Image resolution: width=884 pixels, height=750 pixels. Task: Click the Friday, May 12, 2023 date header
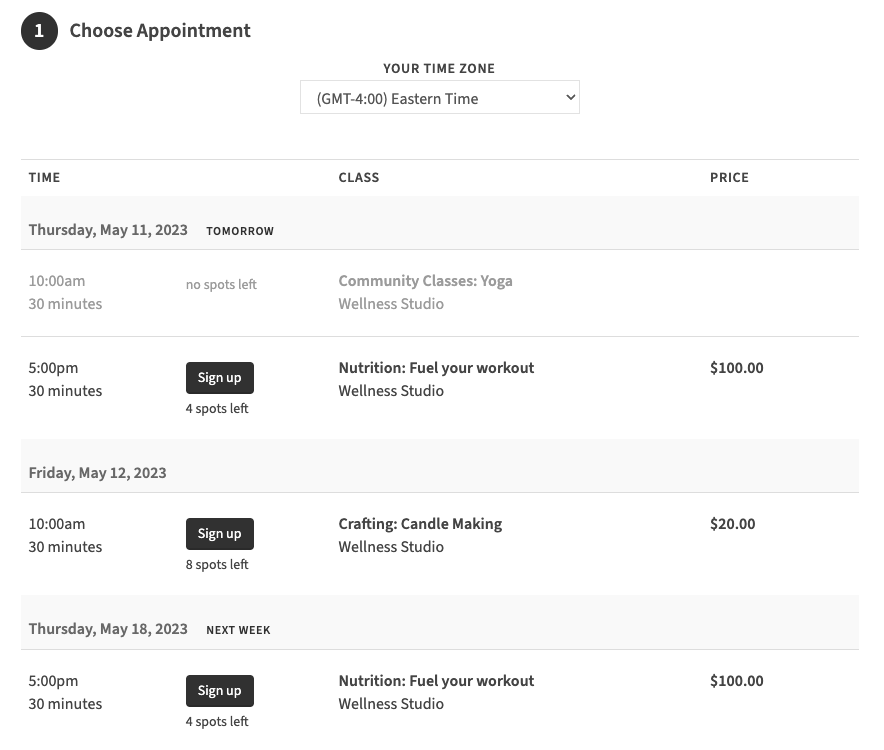(x=97, y=472)
